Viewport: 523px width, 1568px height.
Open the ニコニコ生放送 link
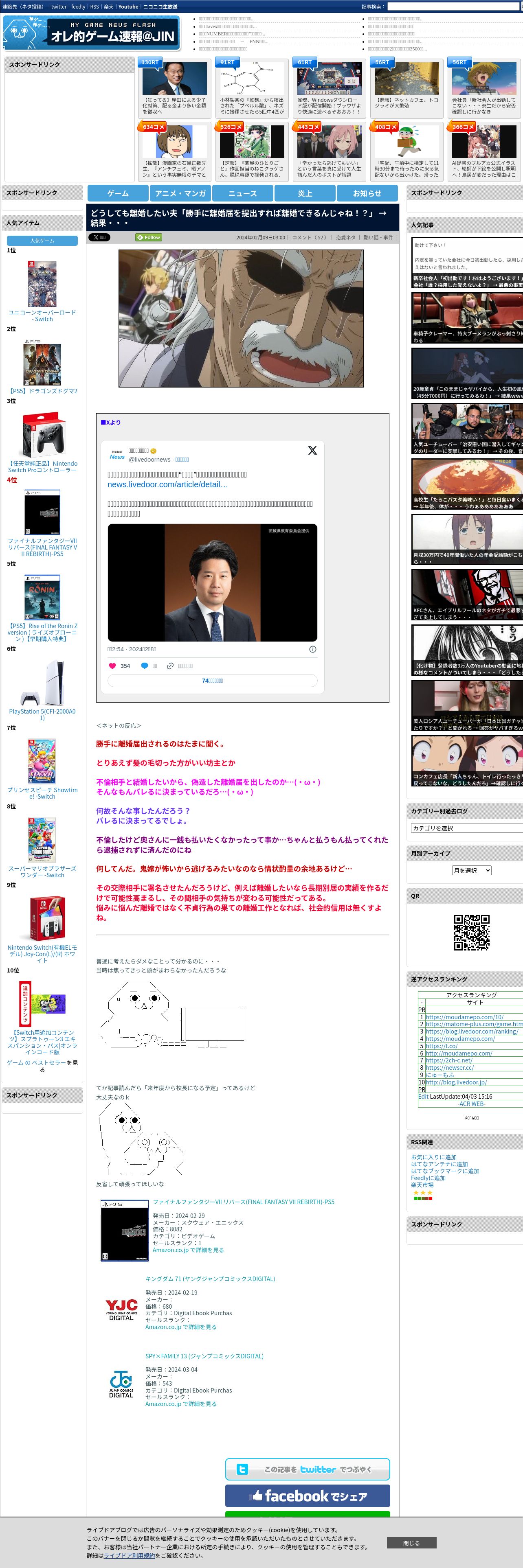tap(160, 7)
